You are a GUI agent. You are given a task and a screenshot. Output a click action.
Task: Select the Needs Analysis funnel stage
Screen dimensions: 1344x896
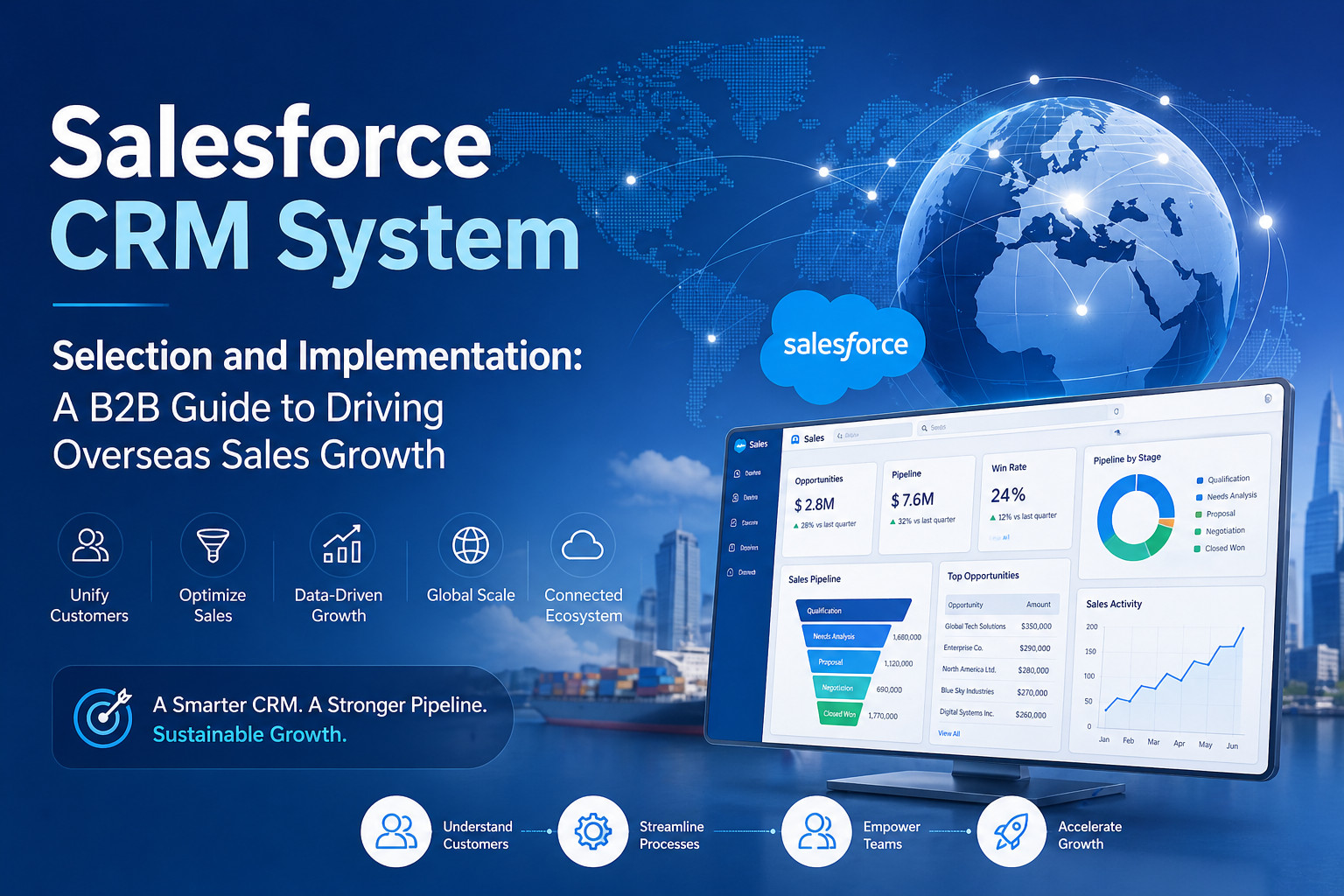click(x=845, y=636)
